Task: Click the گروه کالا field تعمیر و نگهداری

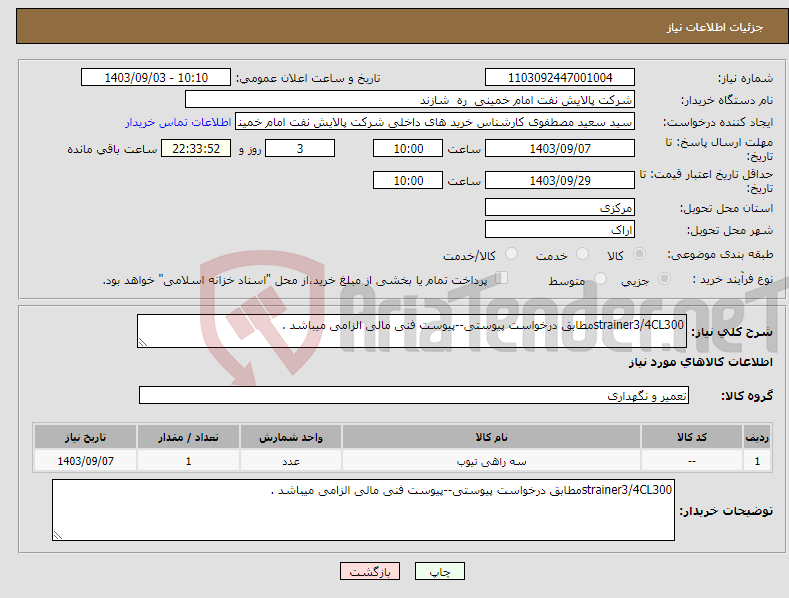Action: coord(414,396)
